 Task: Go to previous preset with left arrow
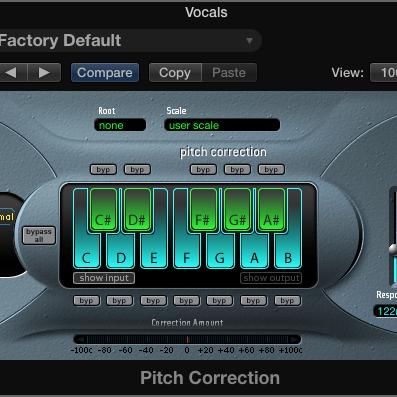[x=12, y=72]
